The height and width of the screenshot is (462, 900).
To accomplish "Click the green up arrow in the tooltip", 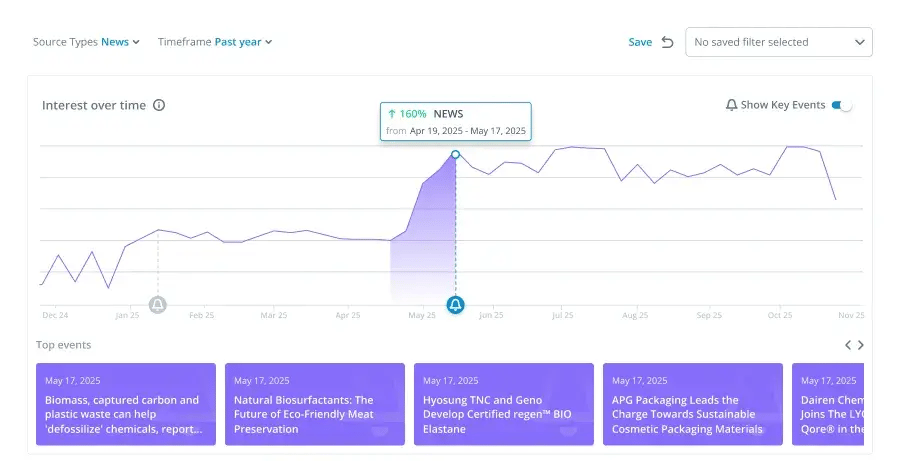I will (392, 114).
